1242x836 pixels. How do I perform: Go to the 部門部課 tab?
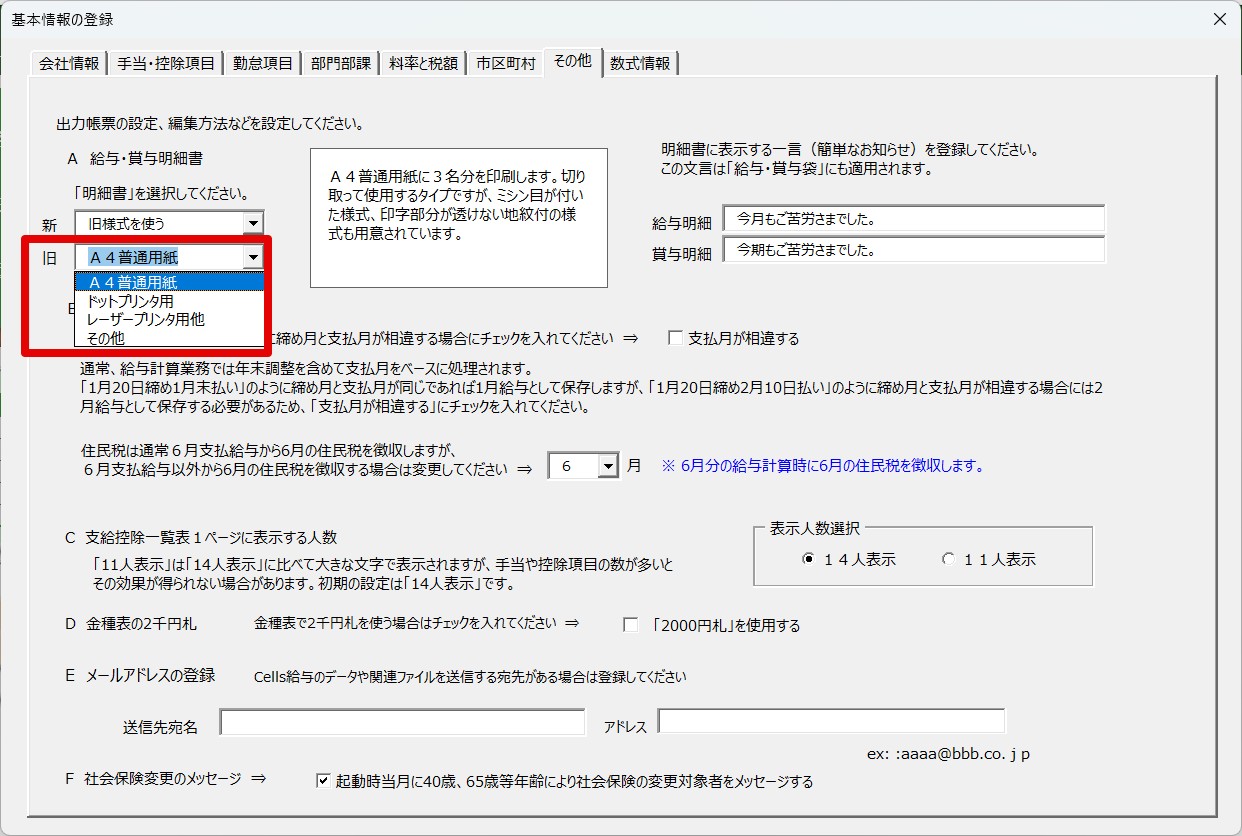341,63
